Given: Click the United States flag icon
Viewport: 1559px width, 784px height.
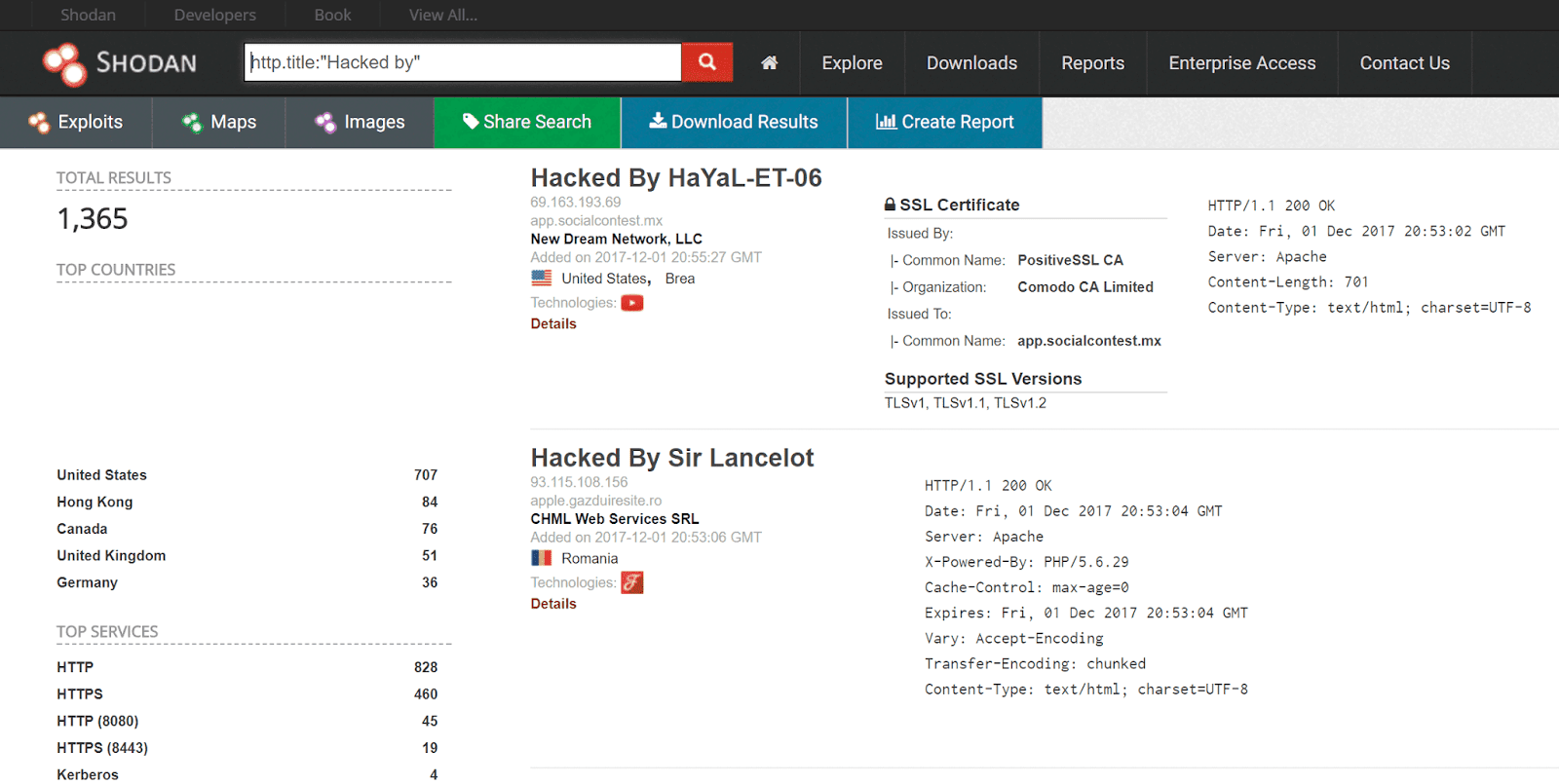Looking at the screenshot, I should click(542, 279).
